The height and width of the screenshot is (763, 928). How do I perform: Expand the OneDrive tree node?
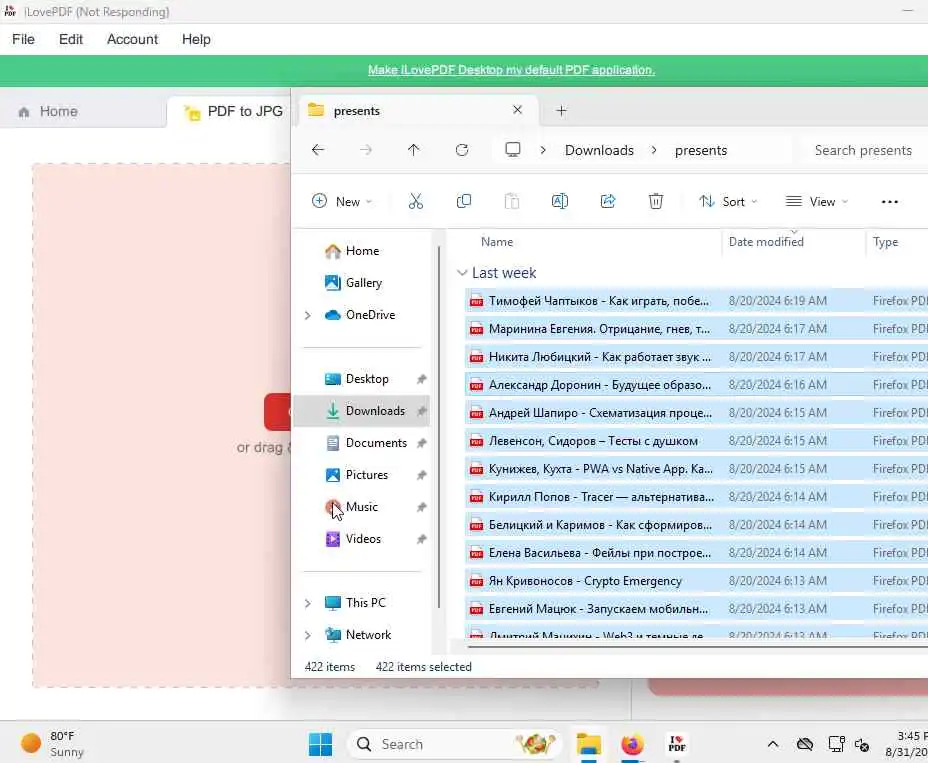308,315
